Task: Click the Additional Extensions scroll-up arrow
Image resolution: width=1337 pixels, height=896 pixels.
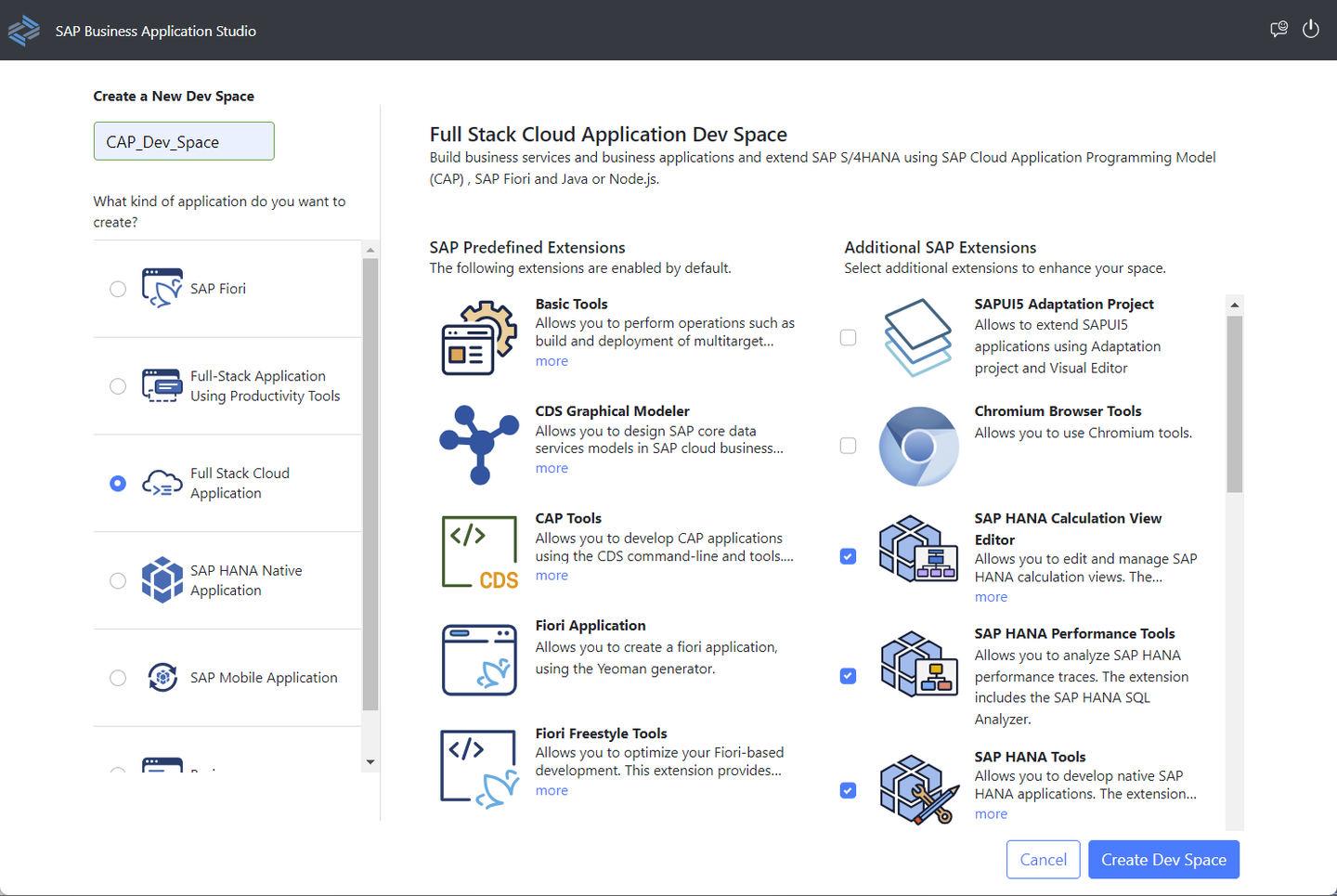Action: pos(1234,305)
